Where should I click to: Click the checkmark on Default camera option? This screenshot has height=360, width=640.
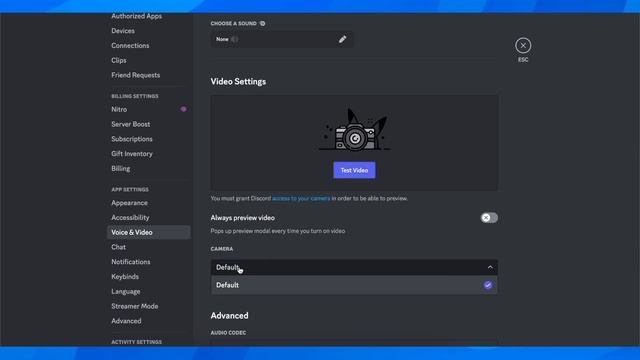tap(488, 285)
